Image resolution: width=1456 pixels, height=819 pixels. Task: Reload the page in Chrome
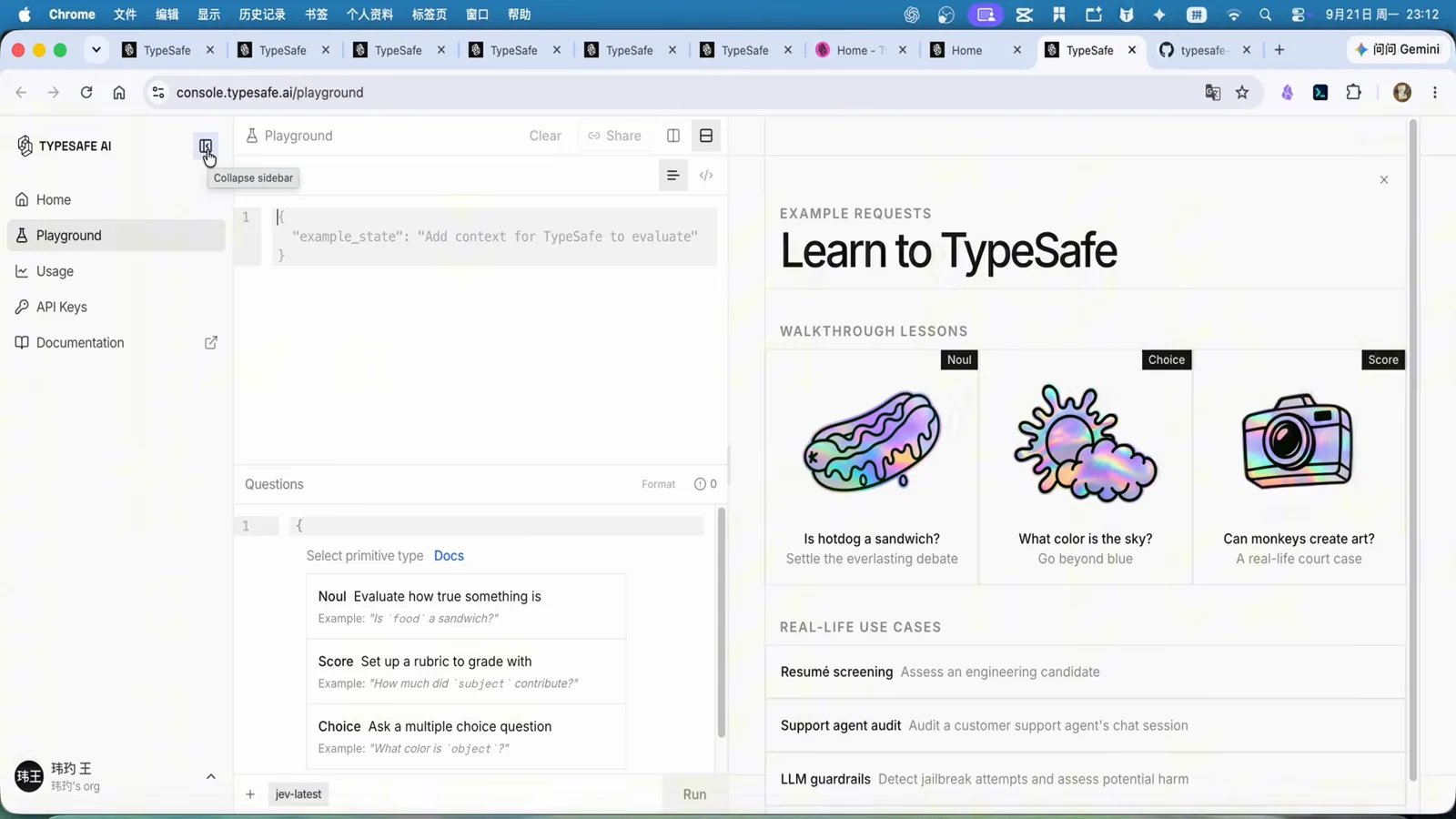click(x=86, y=93)
